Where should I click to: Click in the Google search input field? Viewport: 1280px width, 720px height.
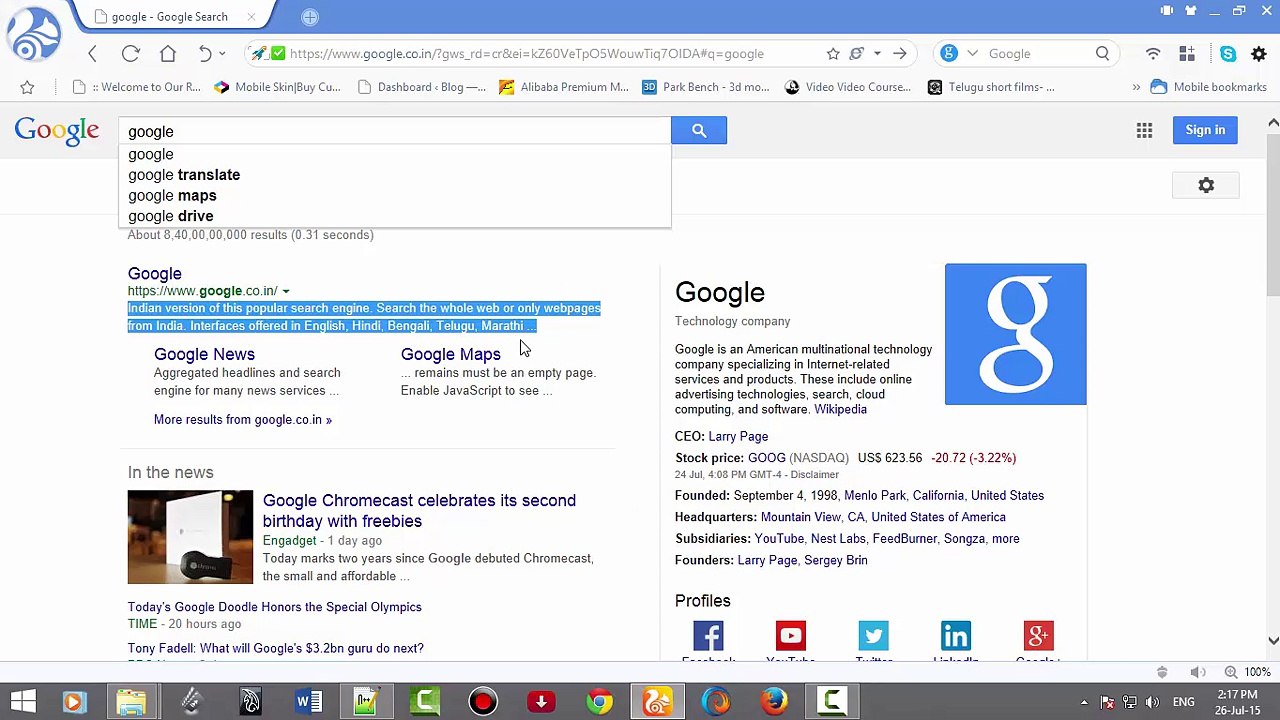pyautogui.click(x=395, y=131)
